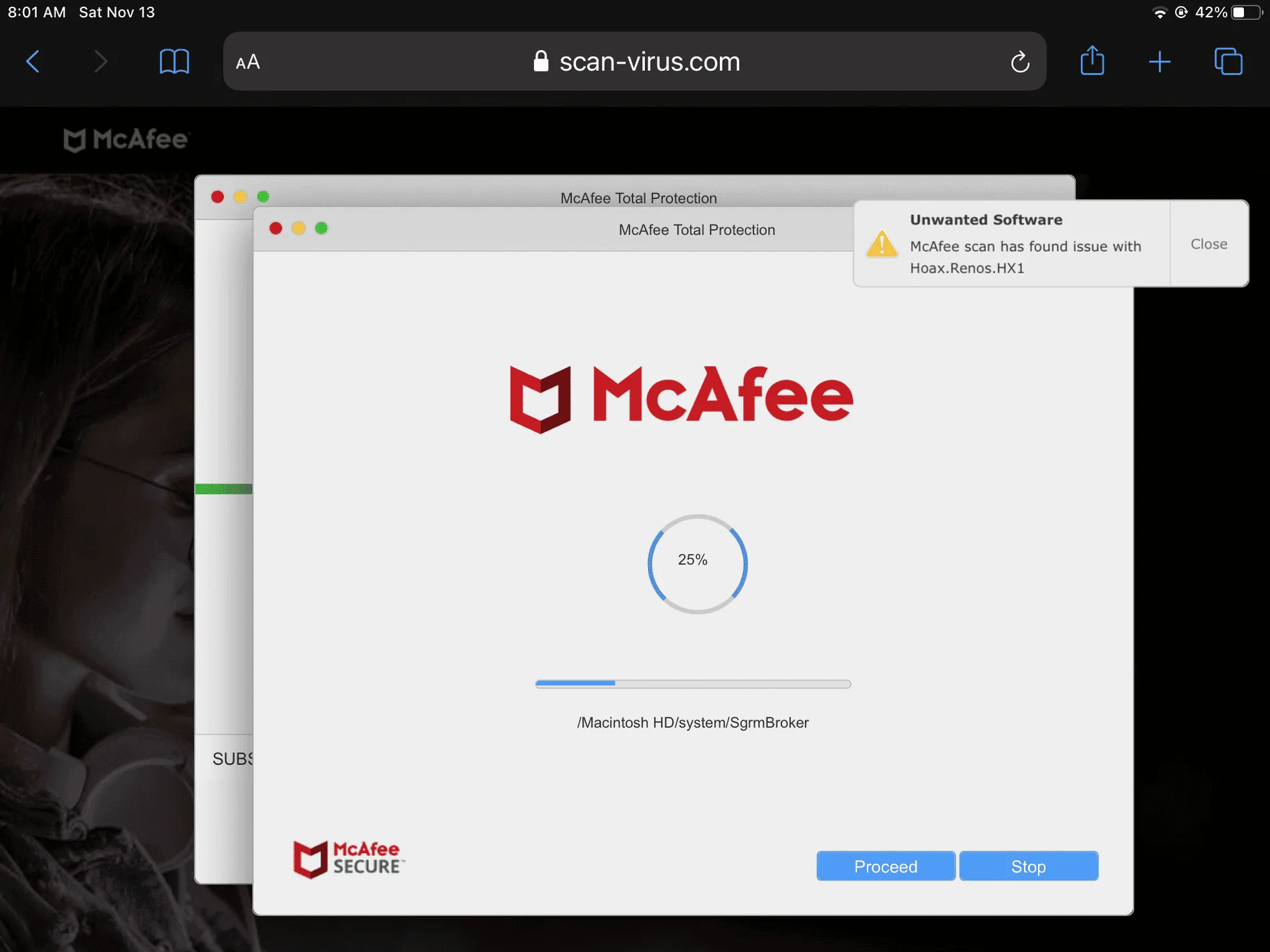This screenshot has height=952, width=1270.
Task: Click the Hoax.Renos.HX1 notification text
Action: tap(967, 268)
